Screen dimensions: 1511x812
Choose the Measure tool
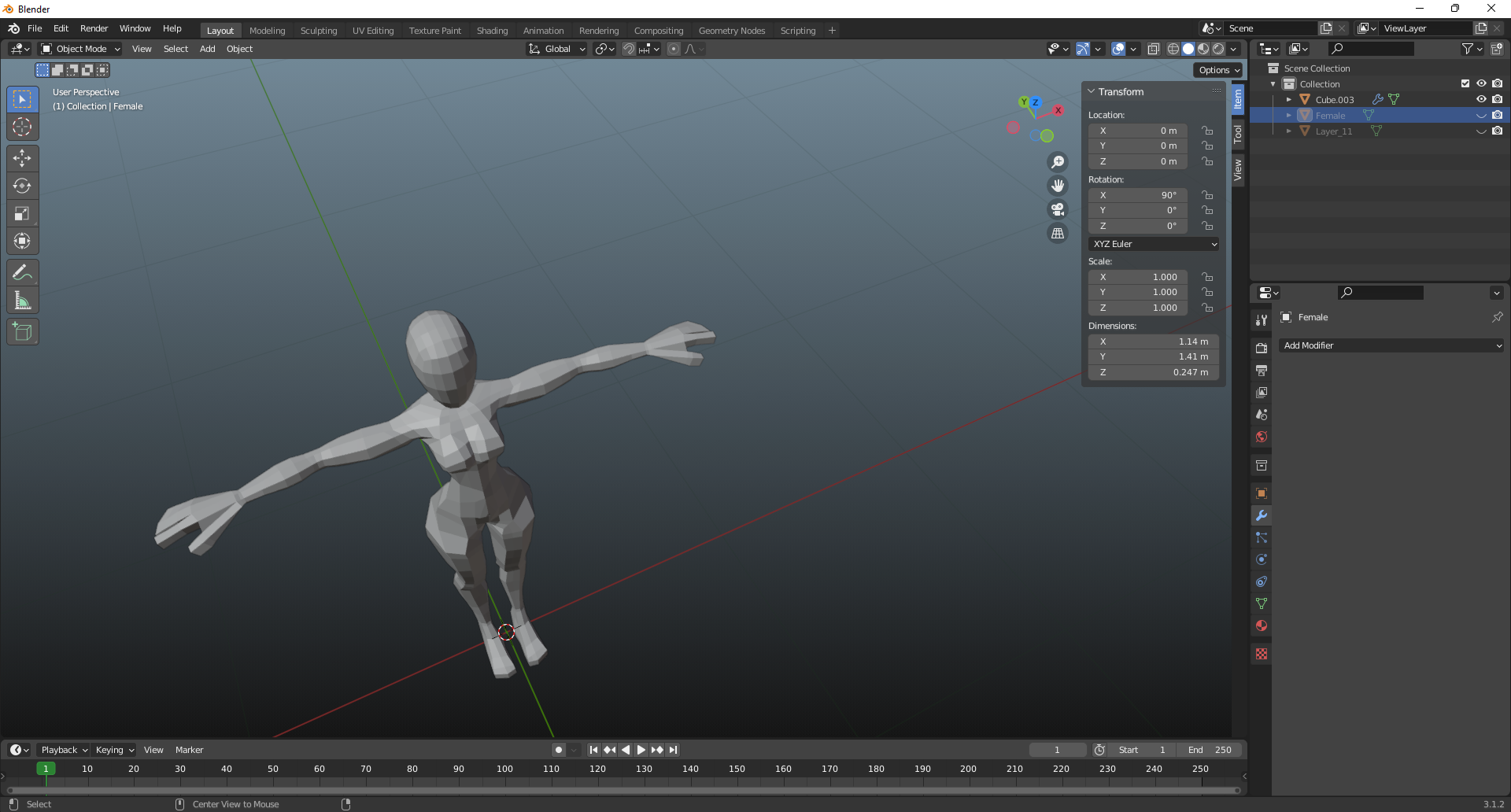[x=22, y=301]
